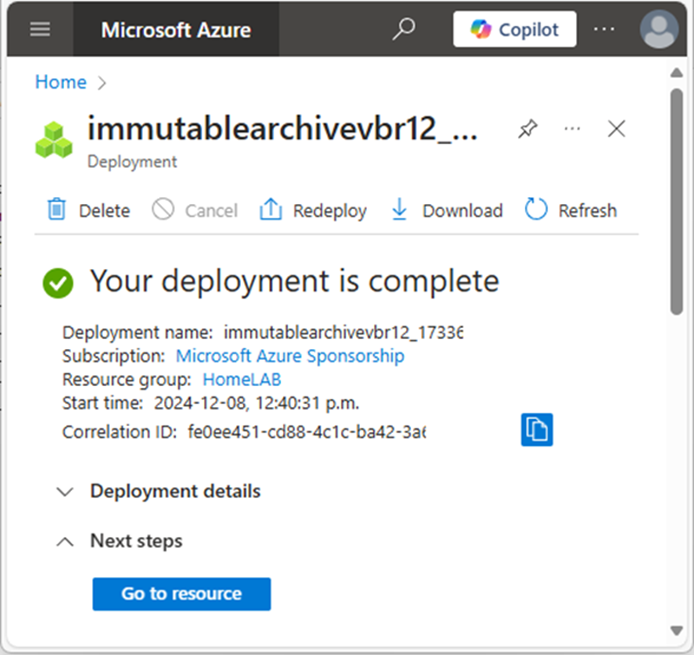
Task: Open Microsoft Azure Sponsorship subscription link
Action: pyautogui.click(x=290, y=356)
